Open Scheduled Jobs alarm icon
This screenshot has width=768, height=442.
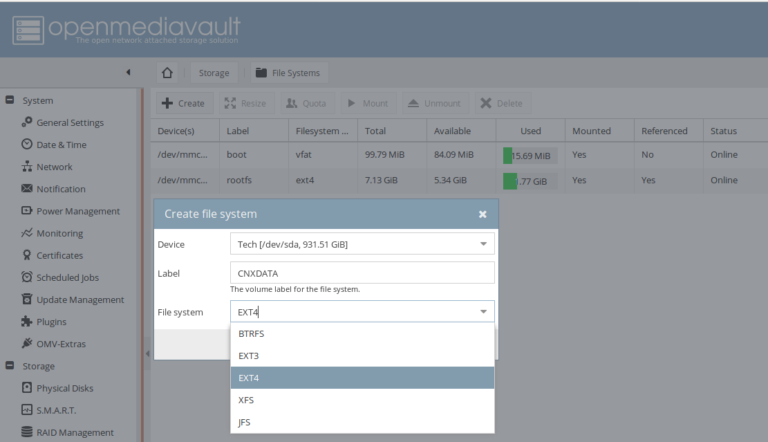27,277
